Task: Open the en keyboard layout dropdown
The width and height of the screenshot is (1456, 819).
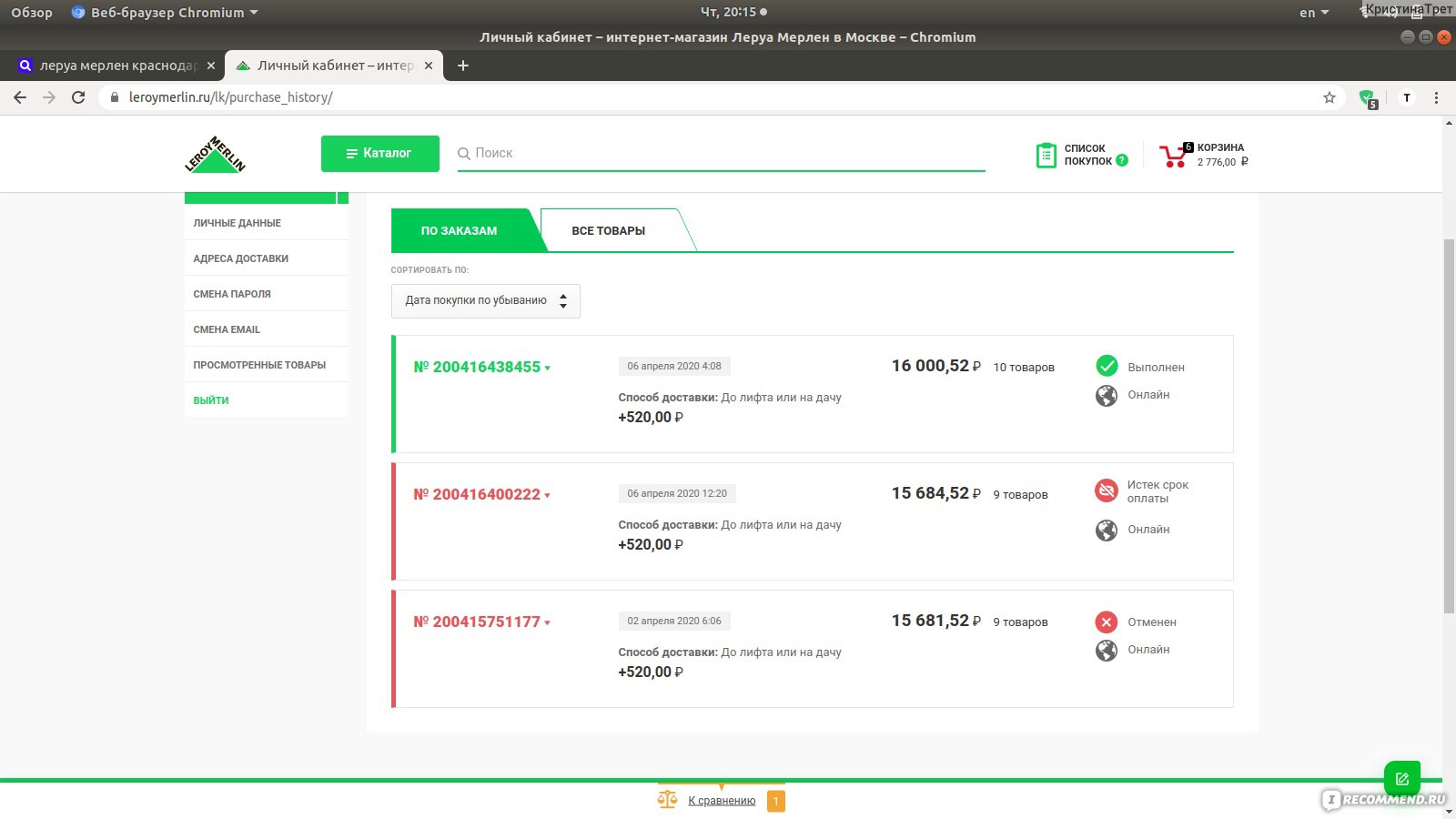Action: [x=1314, y=13]
